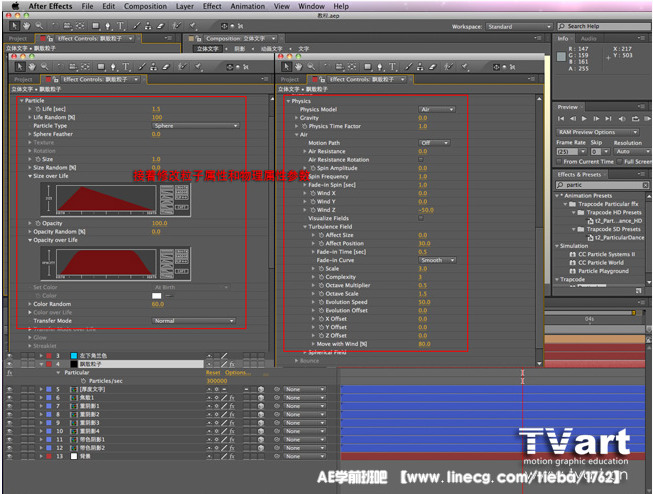Jump to last frame in Preview panel
Viewport: 653px width, 494px height.
point(608,119)
